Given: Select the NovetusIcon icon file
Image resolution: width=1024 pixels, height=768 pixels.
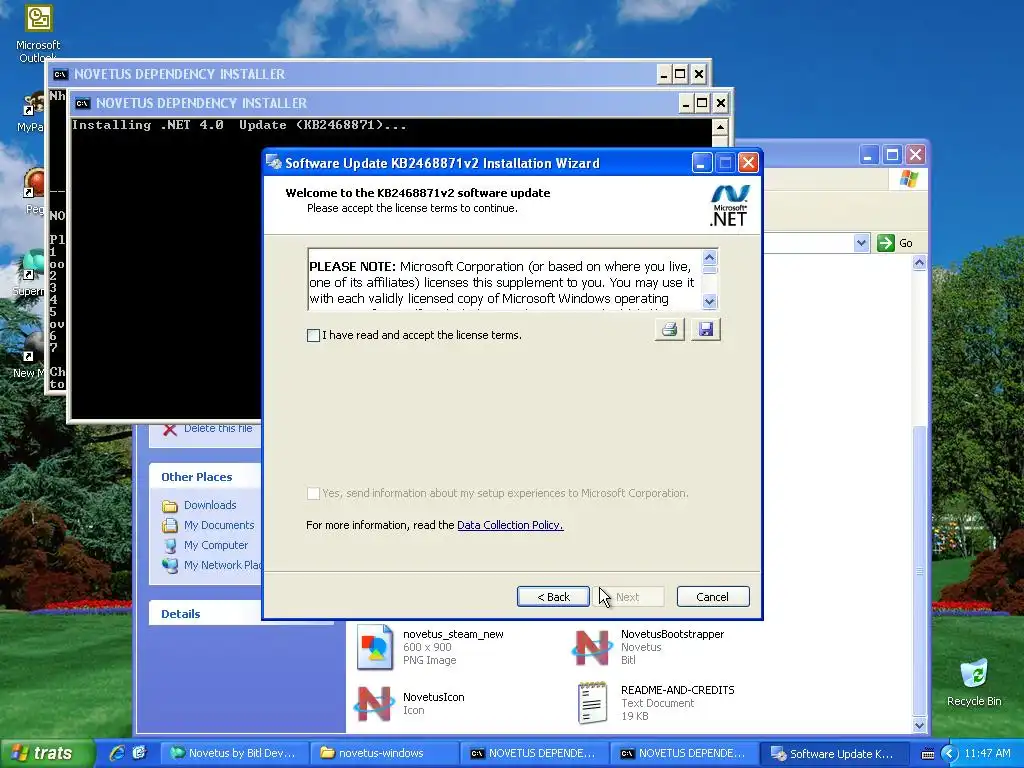Looking at the screenshot, I should [374, 704].
